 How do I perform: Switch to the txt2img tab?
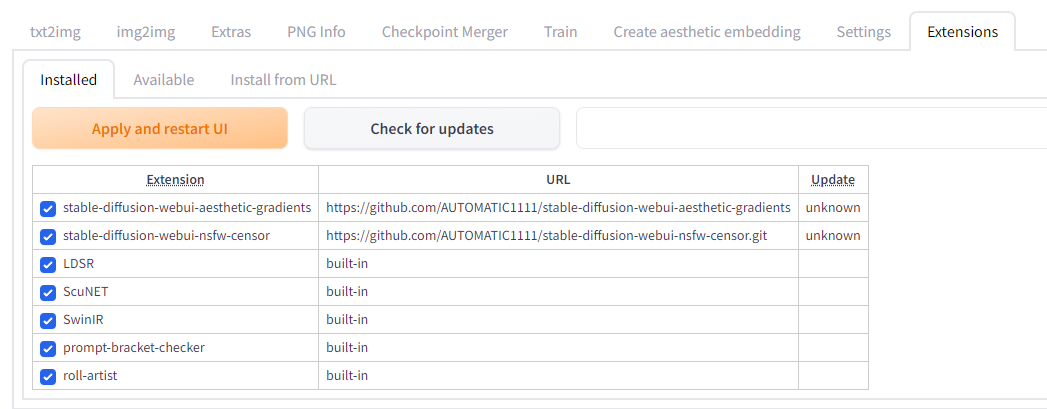[x=56, y=32]
